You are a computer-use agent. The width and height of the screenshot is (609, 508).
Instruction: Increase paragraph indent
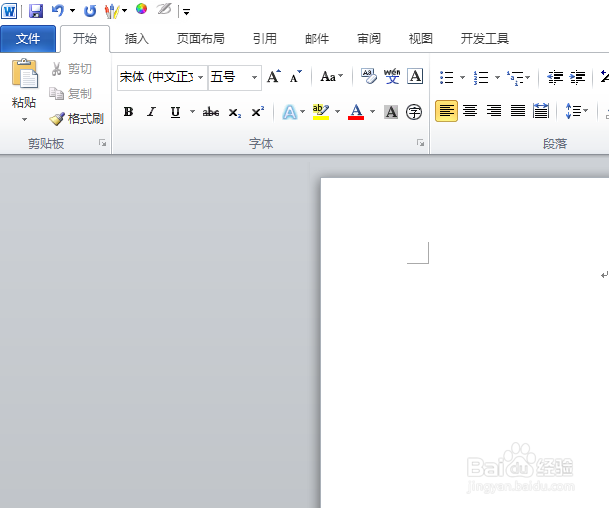click(578, 77)
